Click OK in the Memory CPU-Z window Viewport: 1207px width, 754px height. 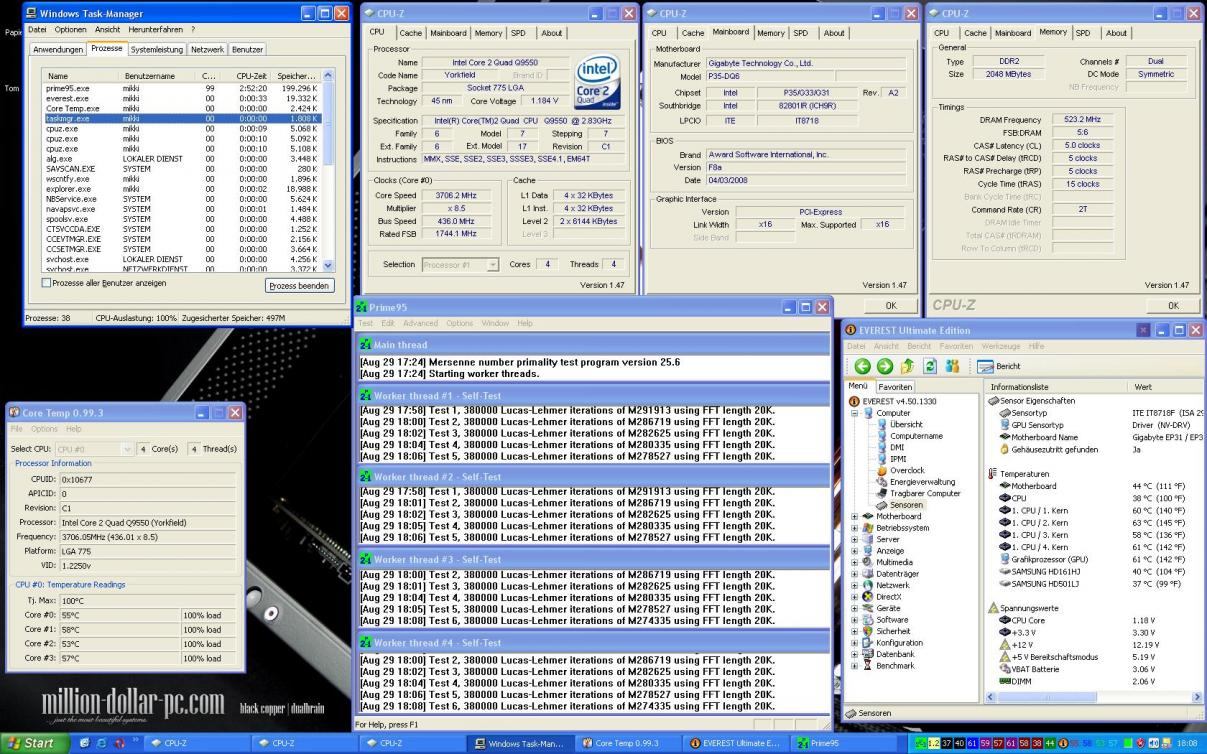pos(1174,305)
